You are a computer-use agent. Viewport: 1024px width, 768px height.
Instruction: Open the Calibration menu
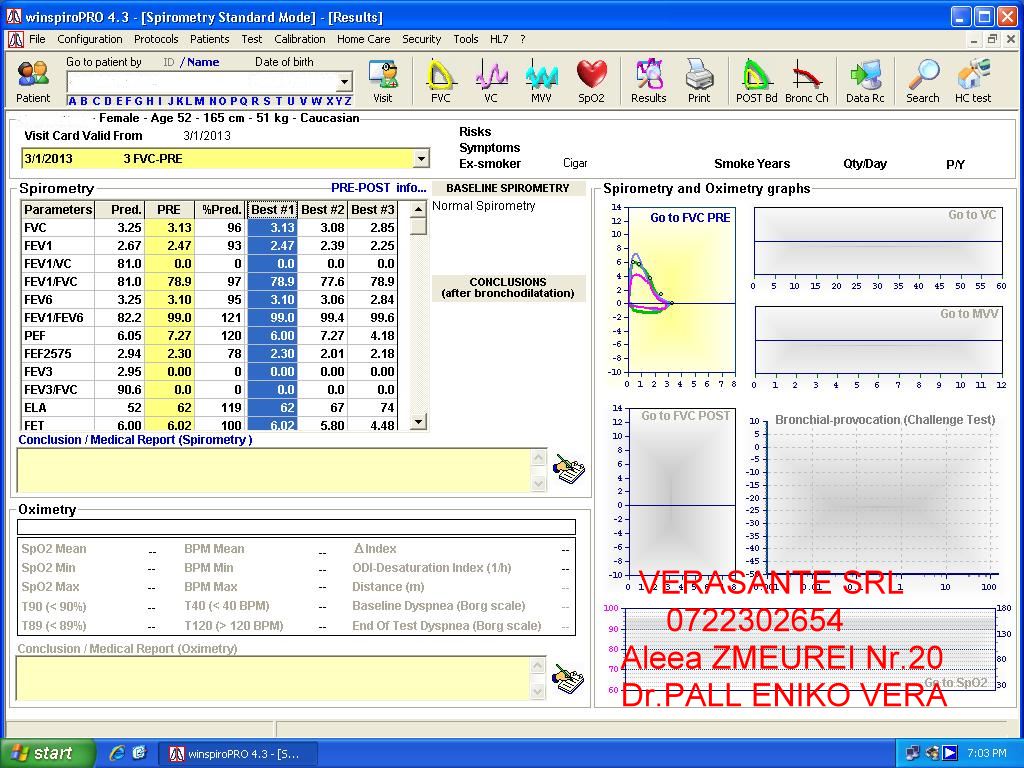(300, 39)
